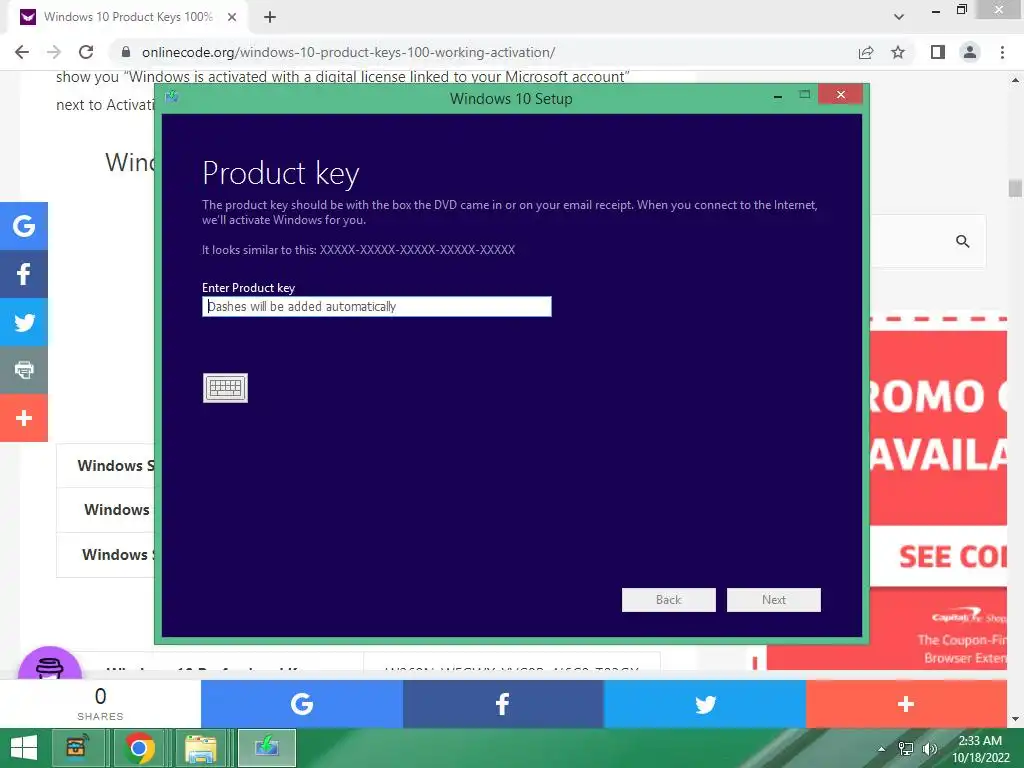This screenshot has width=1024, height=768.
Task: Go back in Chrome browser
Action: (22, 52)
